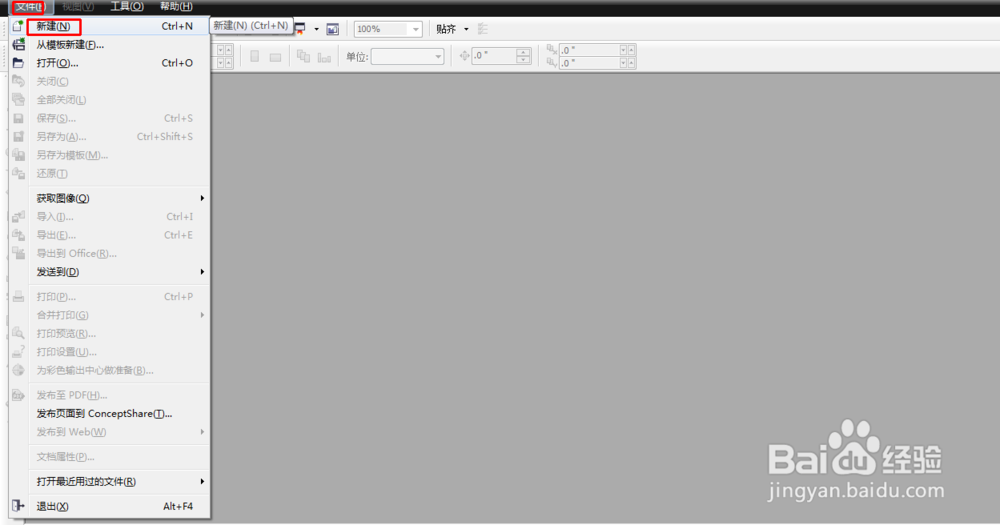
Task: Select portrait page orientation icon
Action: pos(254,57)
